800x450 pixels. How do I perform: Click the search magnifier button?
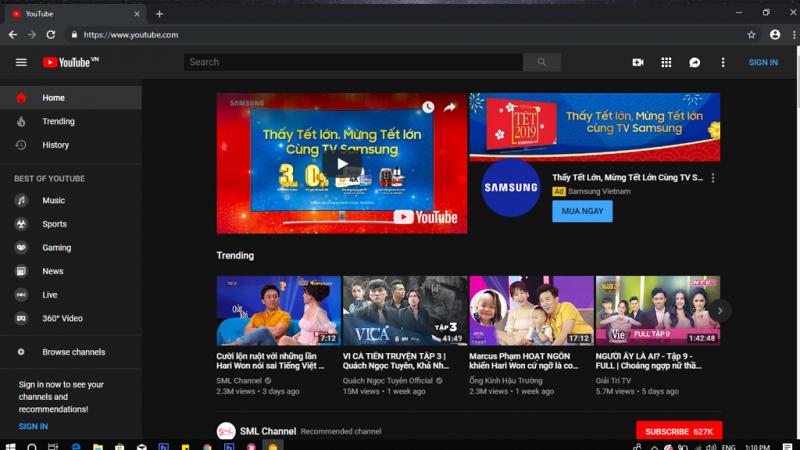542,62
